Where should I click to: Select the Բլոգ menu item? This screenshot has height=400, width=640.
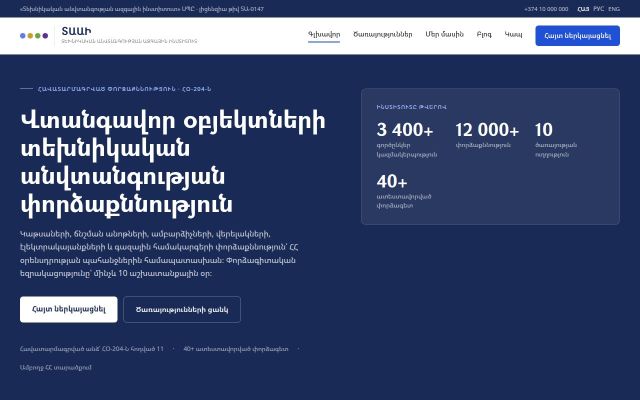484,35
